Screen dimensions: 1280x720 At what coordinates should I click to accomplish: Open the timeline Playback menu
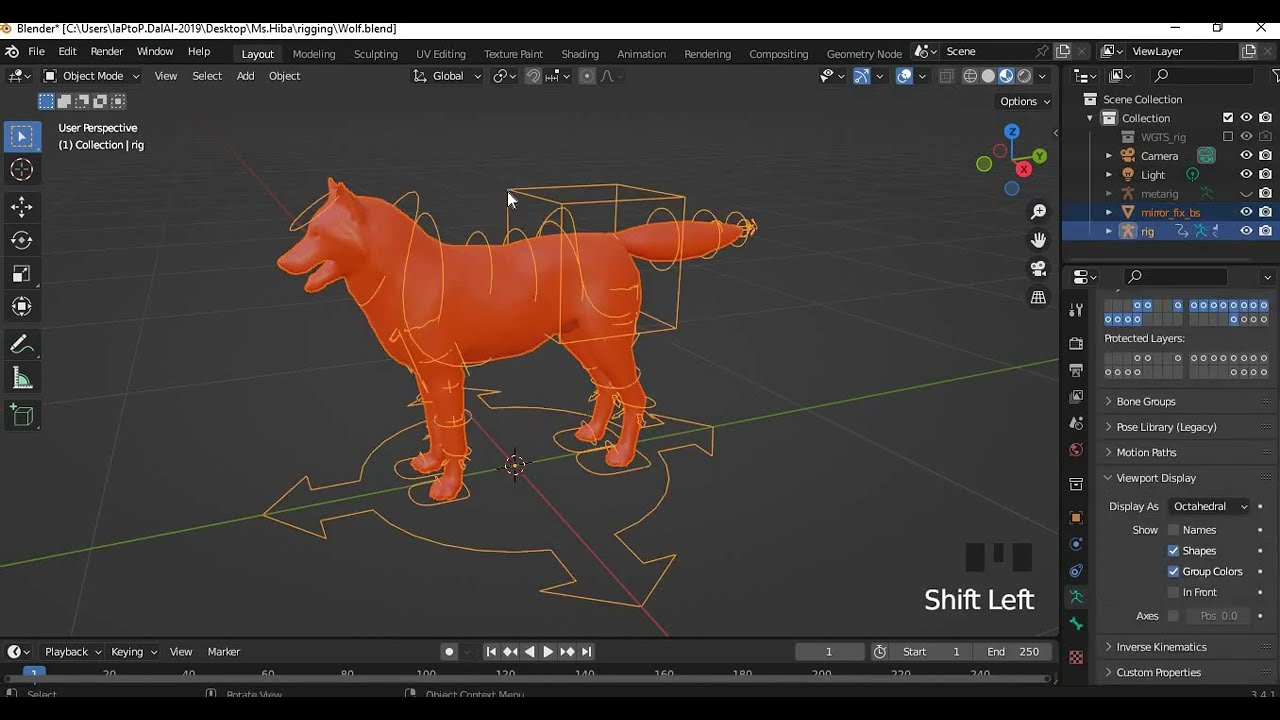pyautogui.click(x=74, y=652)
